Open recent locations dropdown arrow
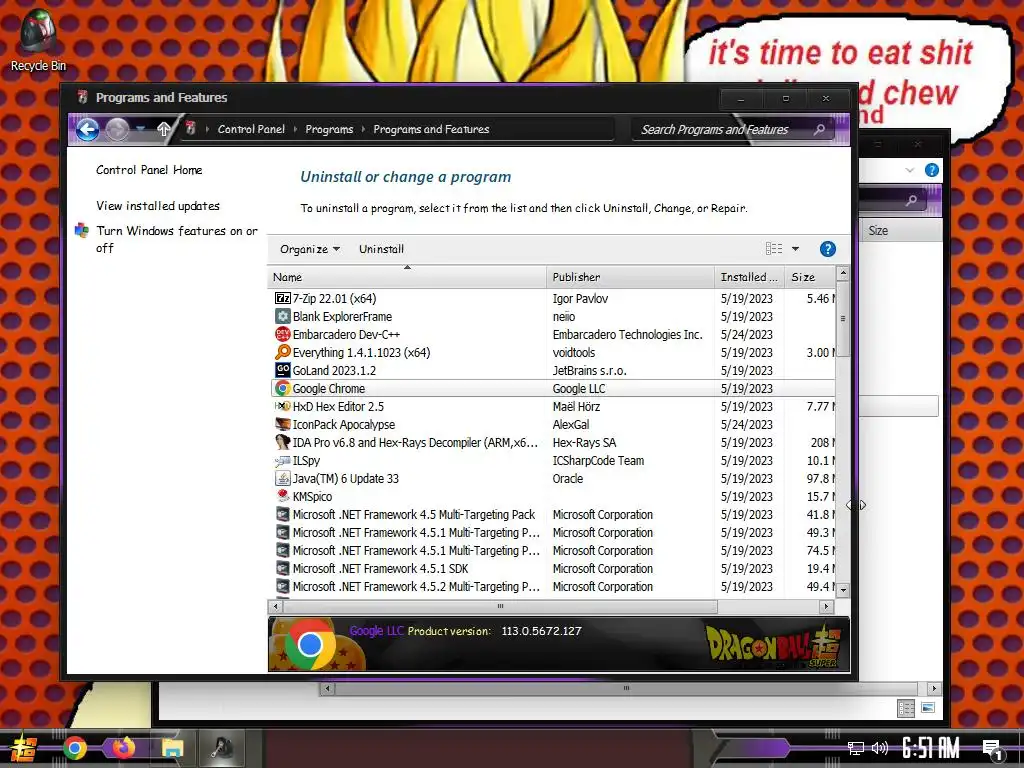 pos(140,129)
